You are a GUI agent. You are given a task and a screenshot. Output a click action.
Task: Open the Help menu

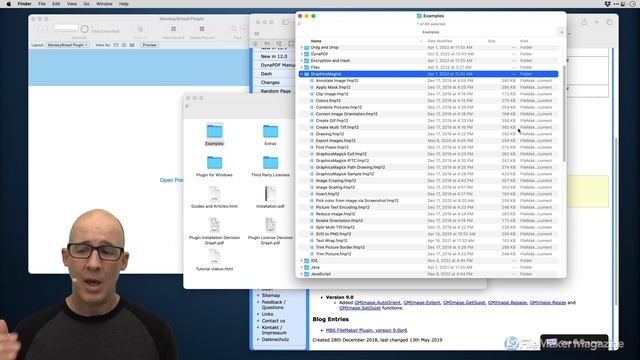[124, 4]
